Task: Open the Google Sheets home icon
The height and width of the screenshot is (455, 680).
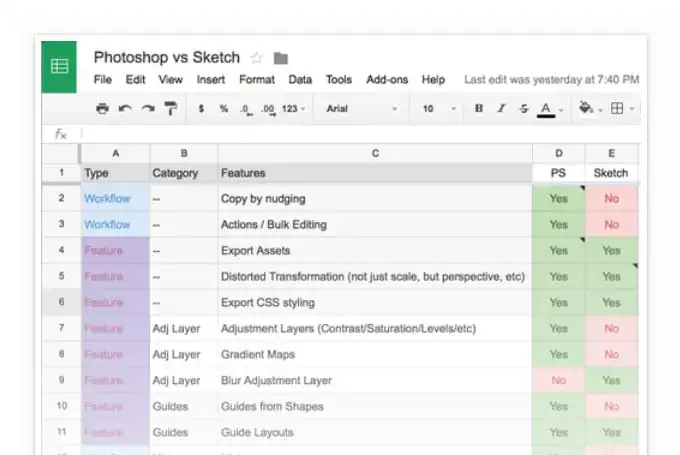Action: [x=59, y=67]
